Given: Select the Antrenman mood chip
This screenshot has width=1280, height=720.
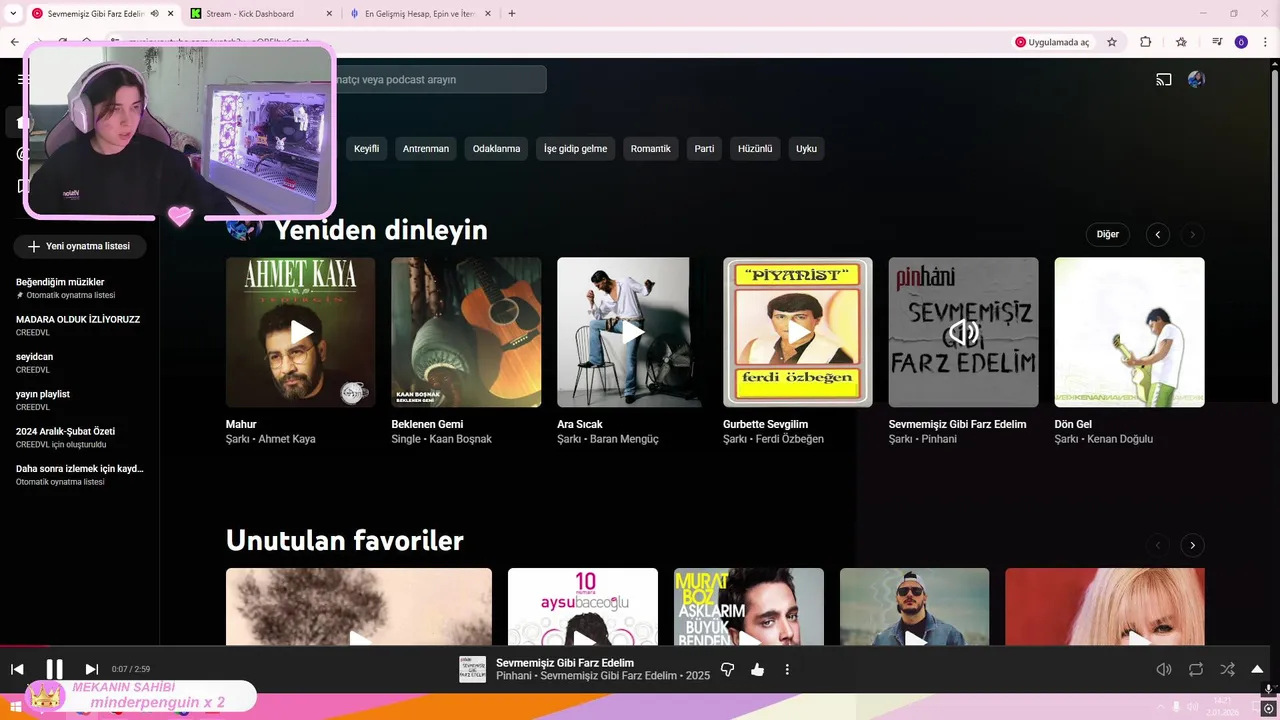Looking at the screenshot, I should [x=426, y=148].
